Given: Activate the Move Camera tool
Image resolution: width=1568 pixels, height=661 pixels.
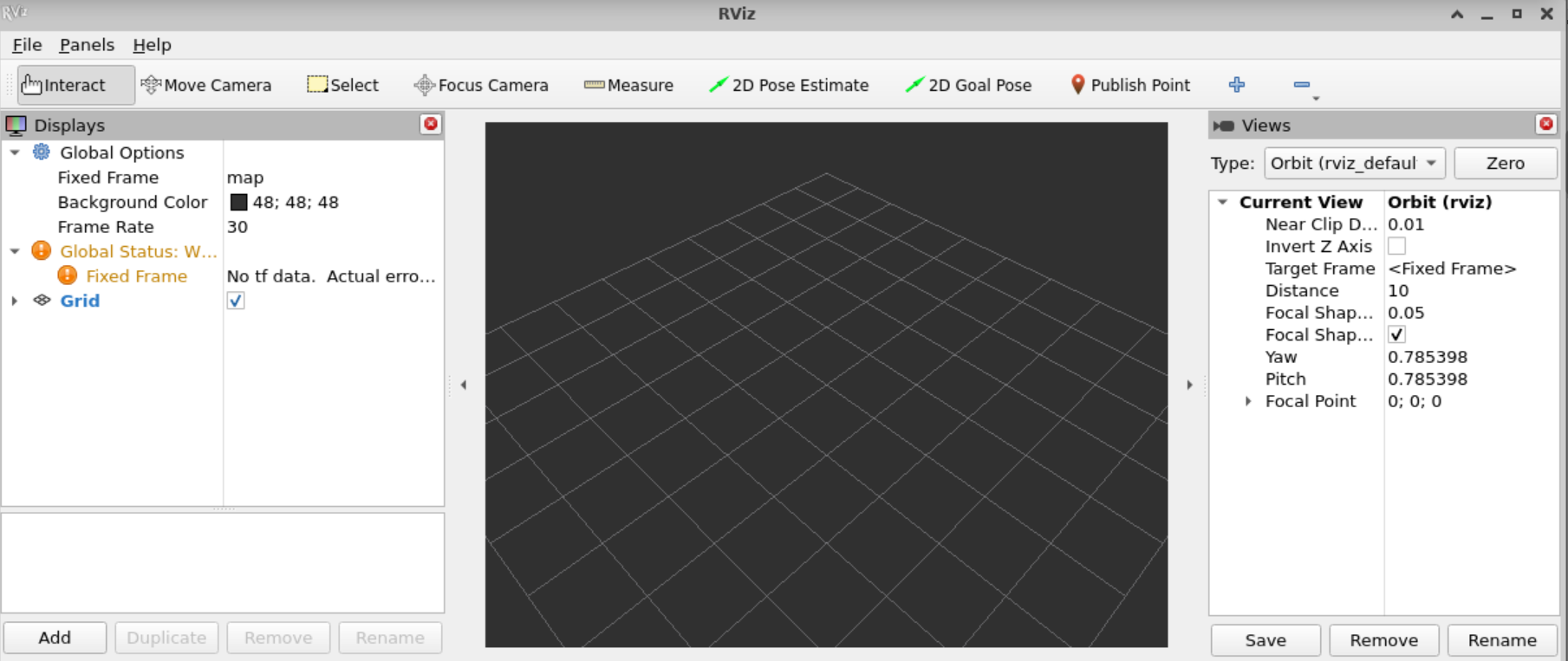Looking at the screenshot, I should 206,85.
